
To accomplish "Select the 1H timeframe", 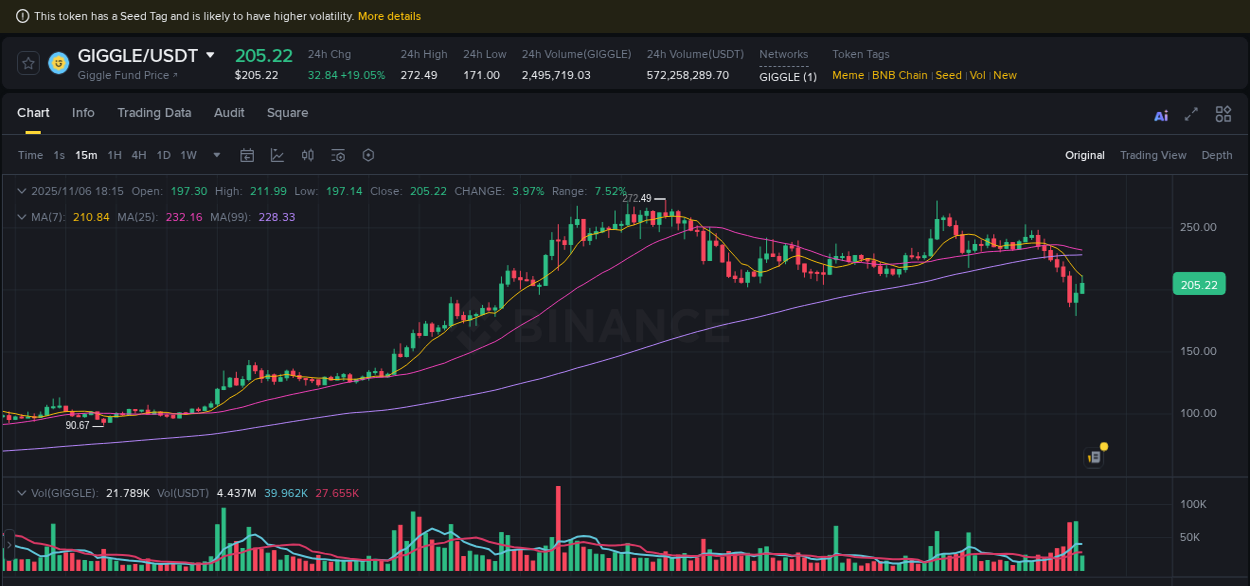I will tap(114, 155).
